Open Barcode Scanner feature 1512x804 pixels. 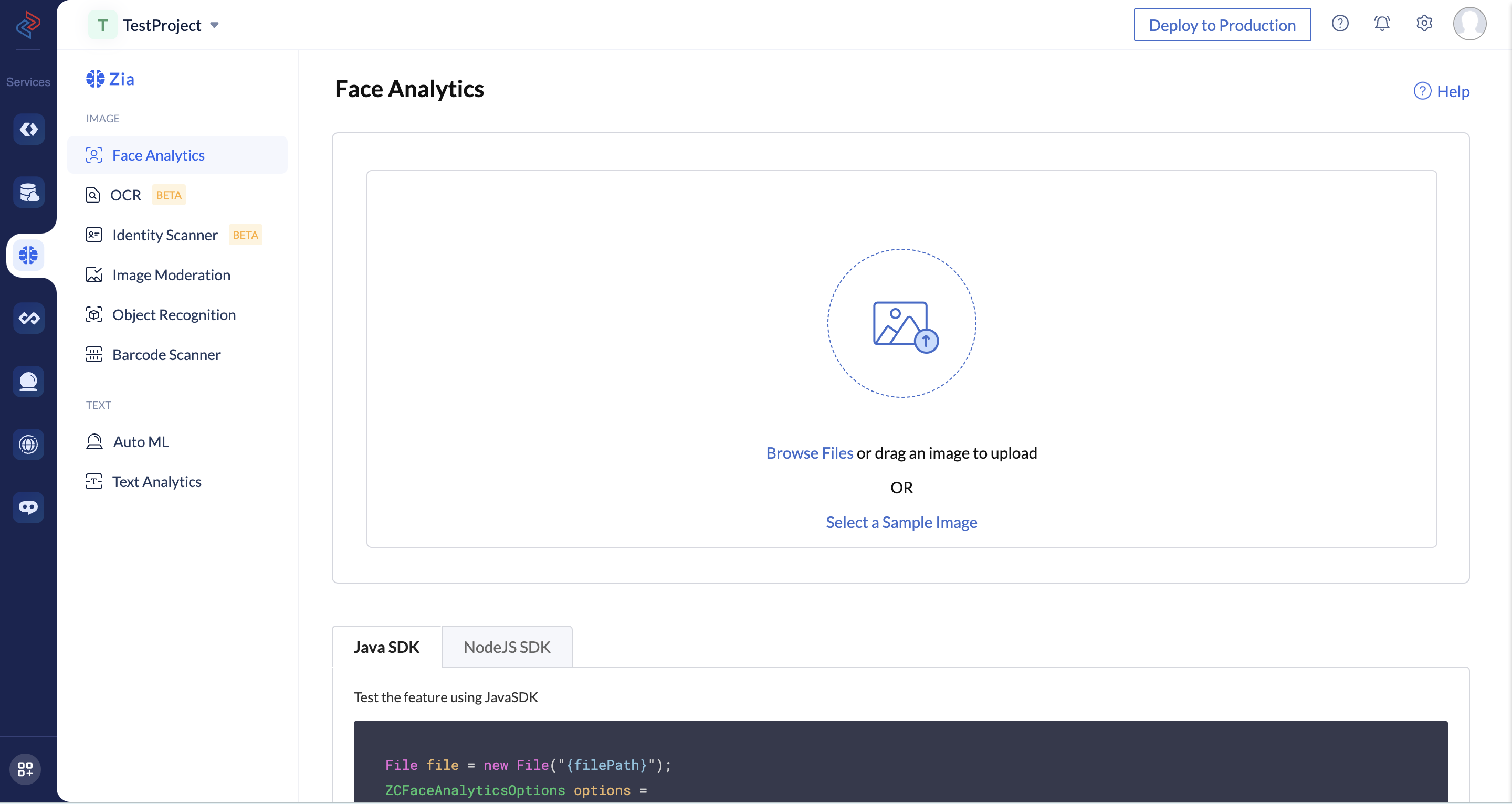click(166, 354)
